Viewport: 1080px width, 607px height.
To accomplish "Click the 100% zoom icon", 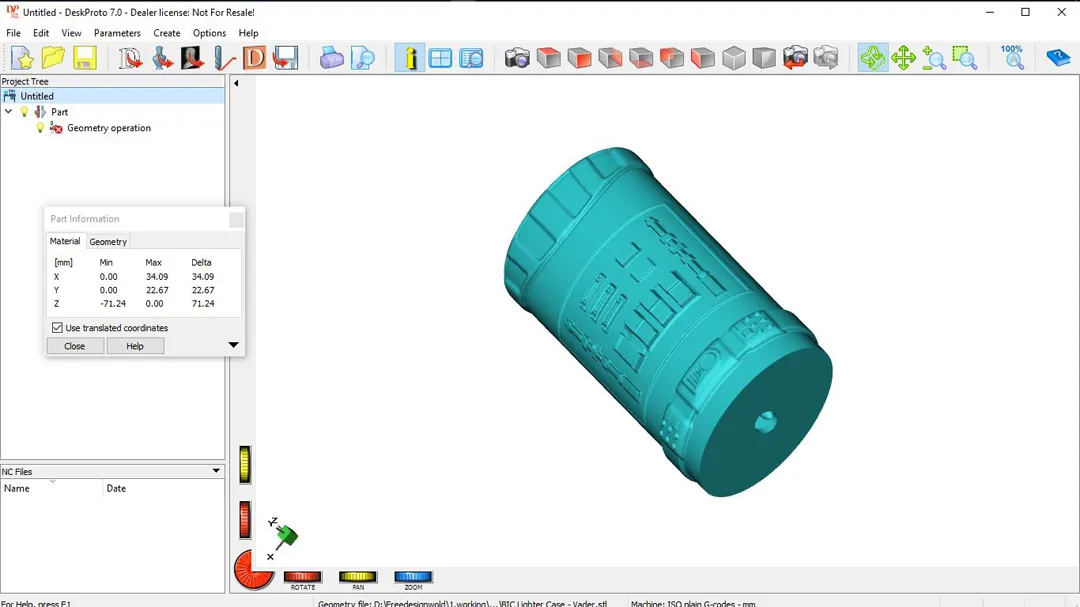I will 1012,58.
